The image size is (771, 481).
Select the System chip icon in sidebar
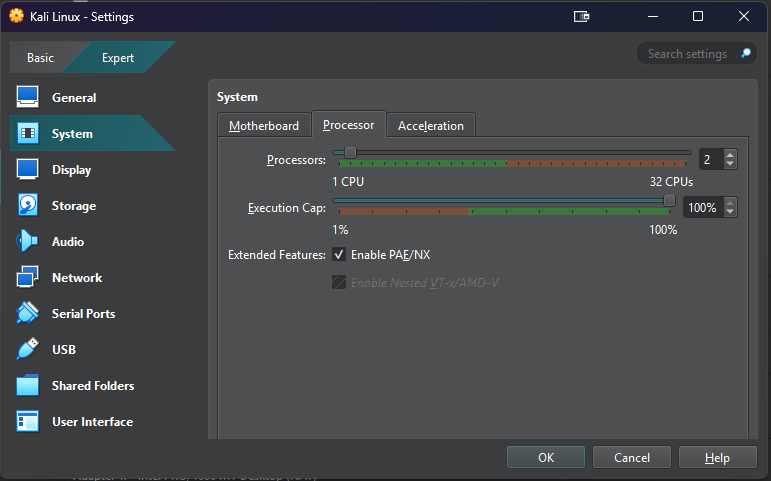pos(28,133)
